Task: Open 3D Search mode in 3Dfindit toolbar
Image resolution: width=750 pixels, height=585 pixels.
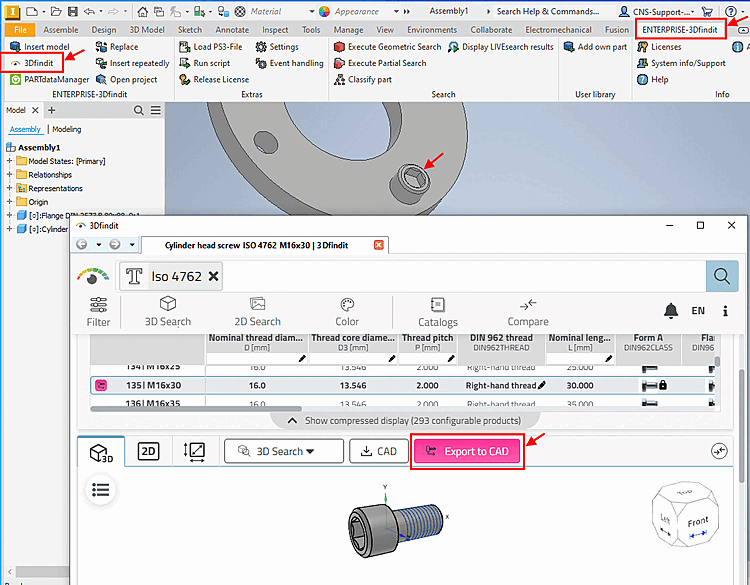Action: point(168,312)
